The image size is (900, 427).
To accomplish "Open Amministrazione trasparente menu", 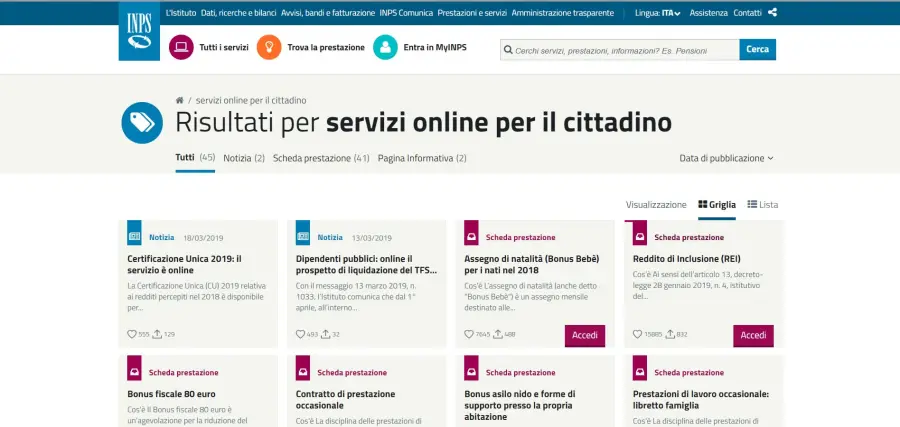I will coord(562,13).
